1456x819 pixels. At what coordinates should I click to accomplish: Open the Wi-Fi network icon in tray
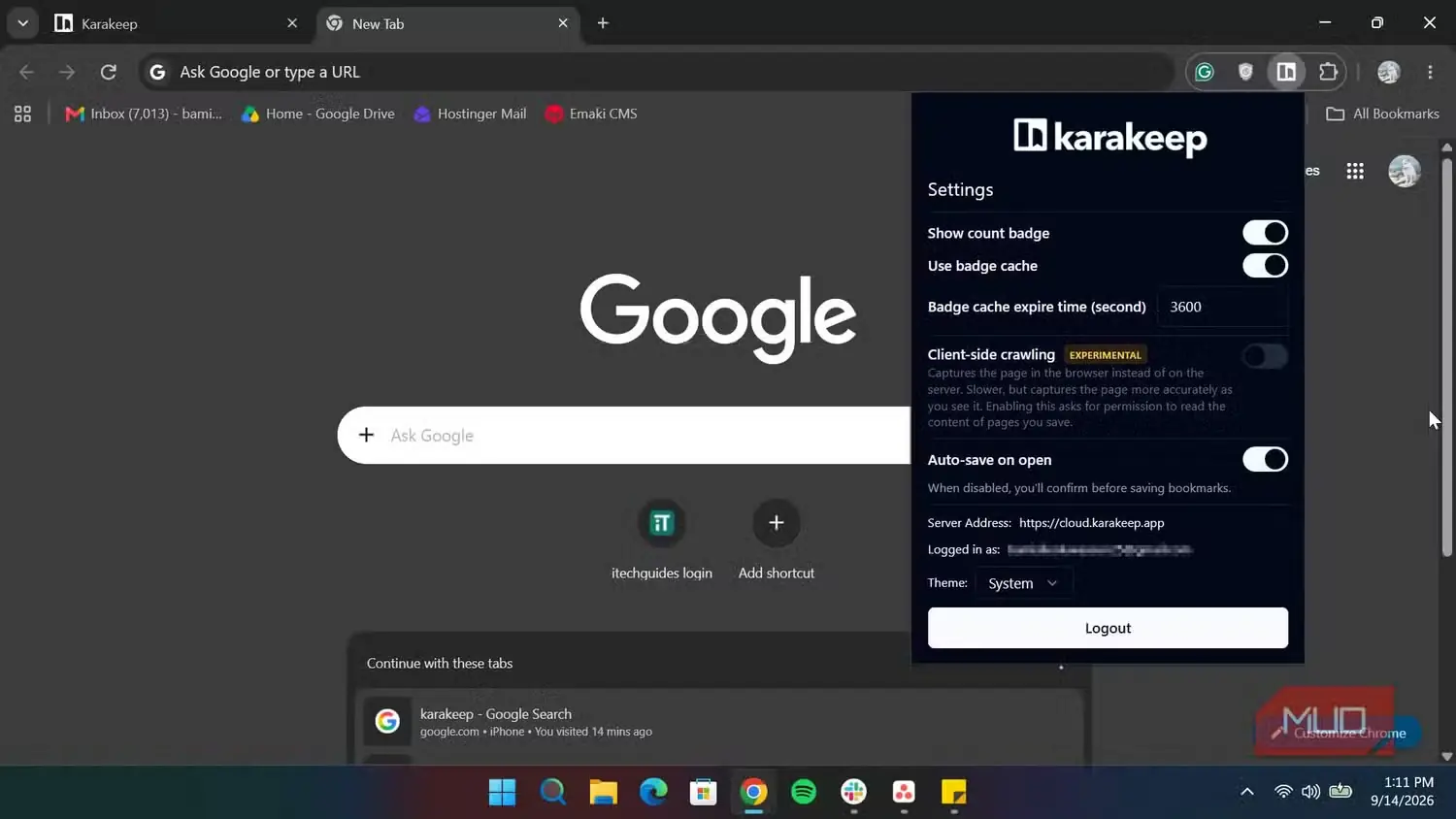pyautogui.click(x=1283, y=792)
